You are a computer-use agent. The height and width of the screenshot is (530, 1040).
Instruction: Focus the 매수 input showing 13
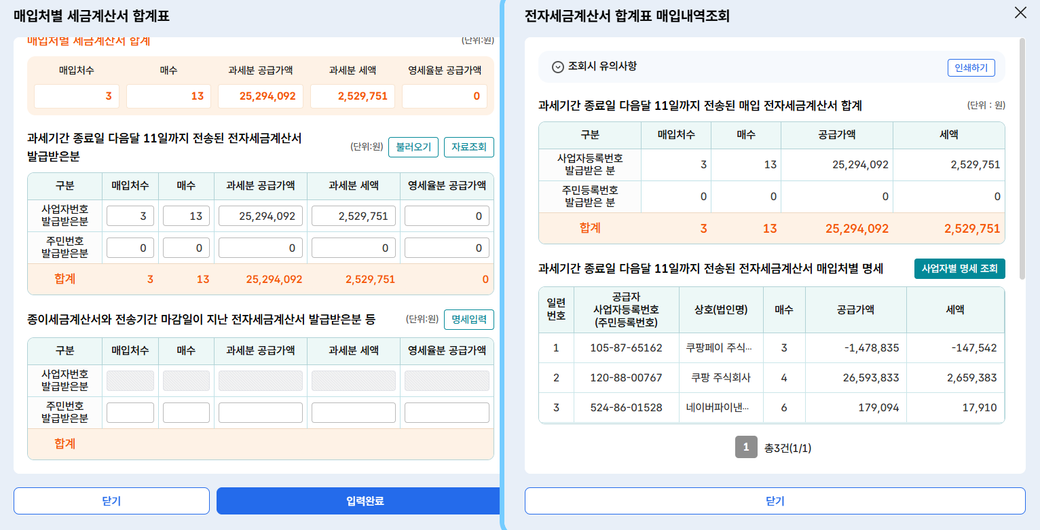coord(186,216)
